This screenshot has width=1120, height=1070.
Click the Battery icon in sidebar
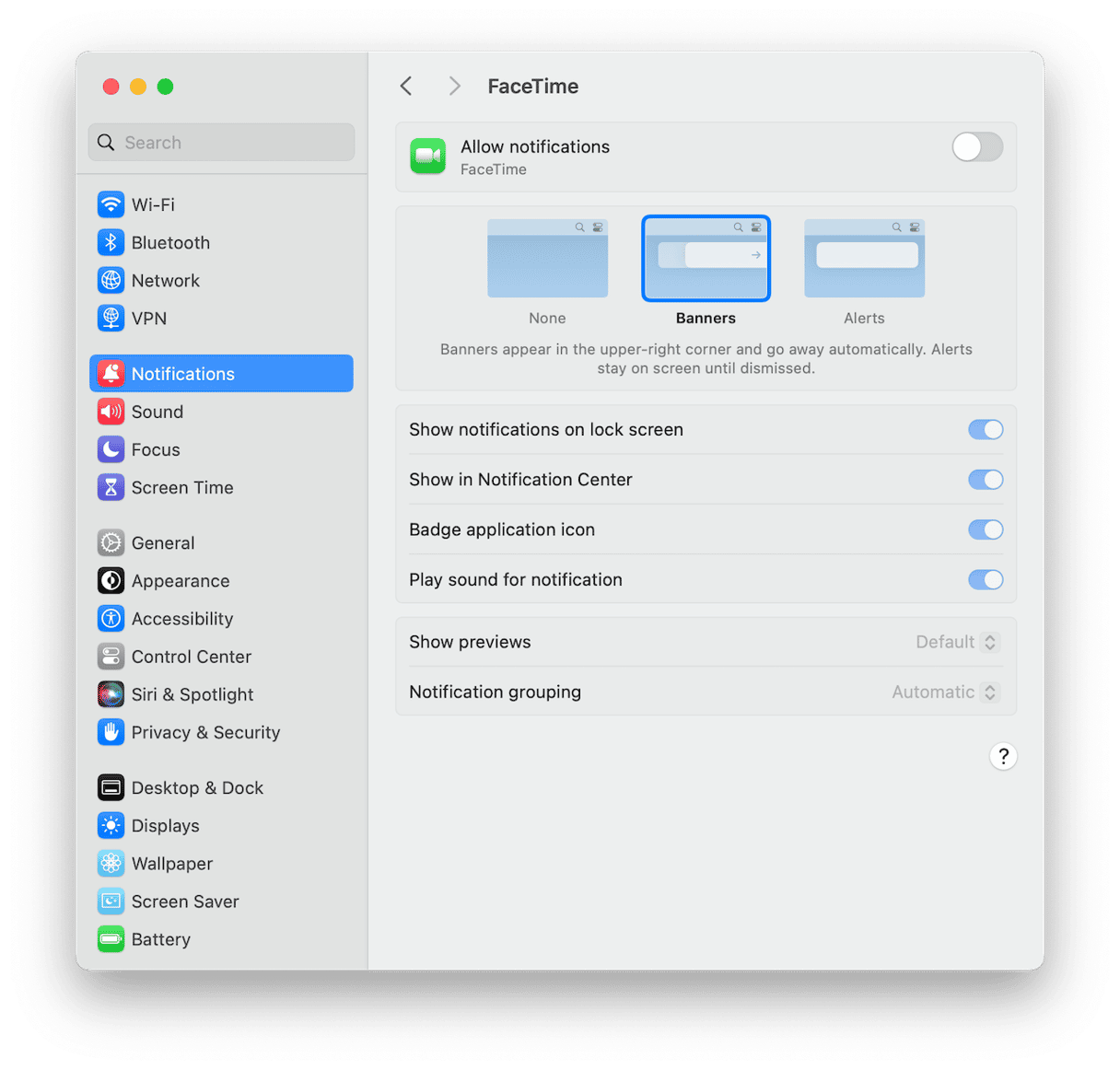111,939
